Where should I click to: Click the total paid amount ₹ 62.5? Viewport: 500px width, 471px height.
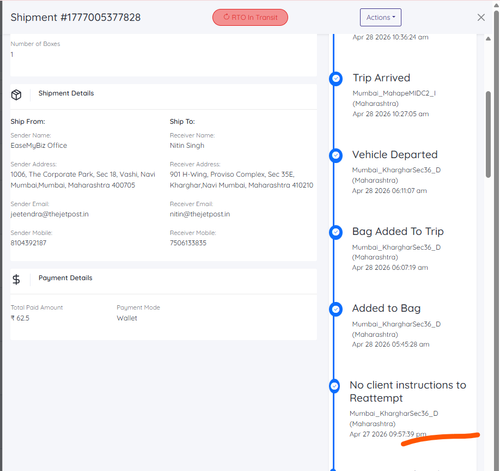tap(20, 318)
